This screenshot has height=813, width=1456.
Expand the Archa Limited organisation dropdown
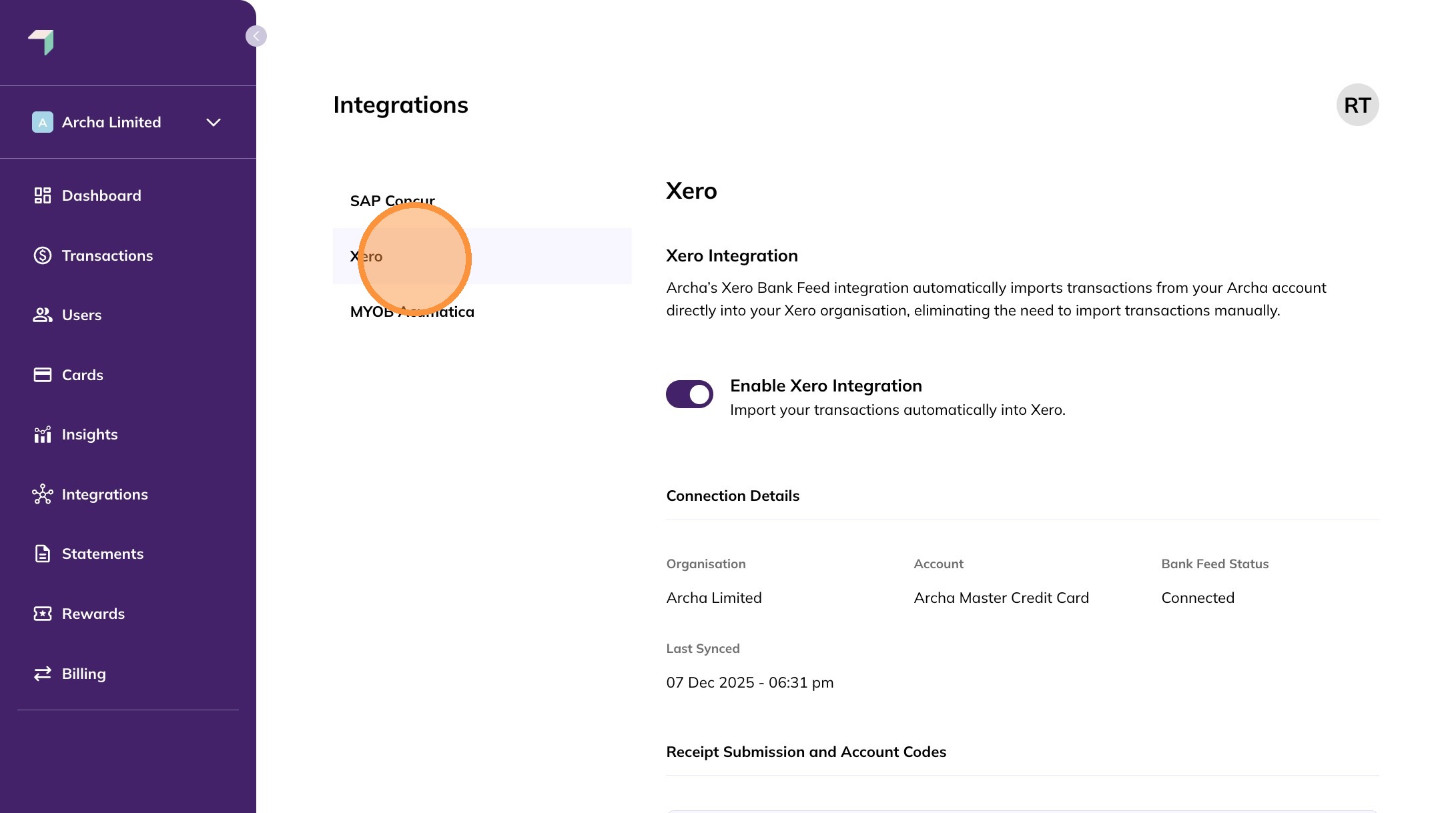214,122
